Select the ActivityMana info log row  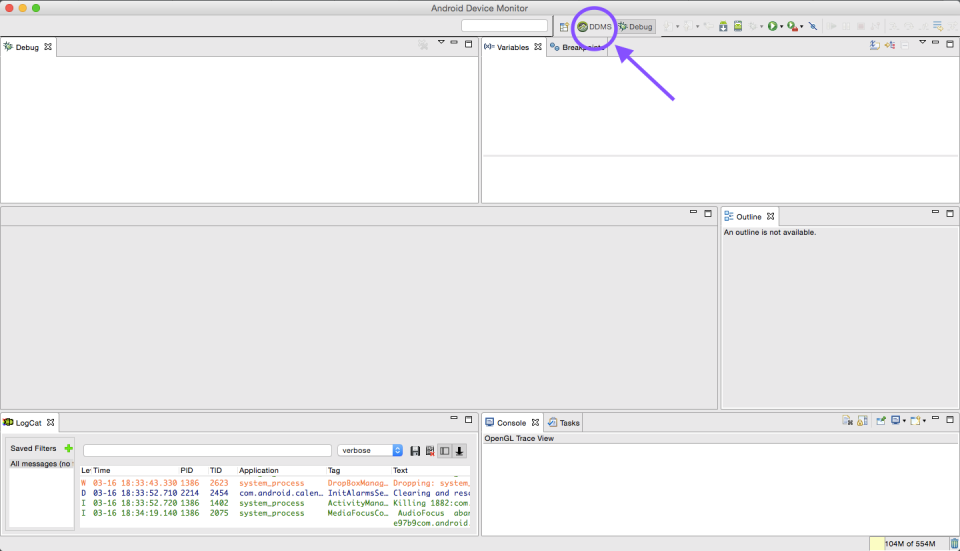click(275, 503)
